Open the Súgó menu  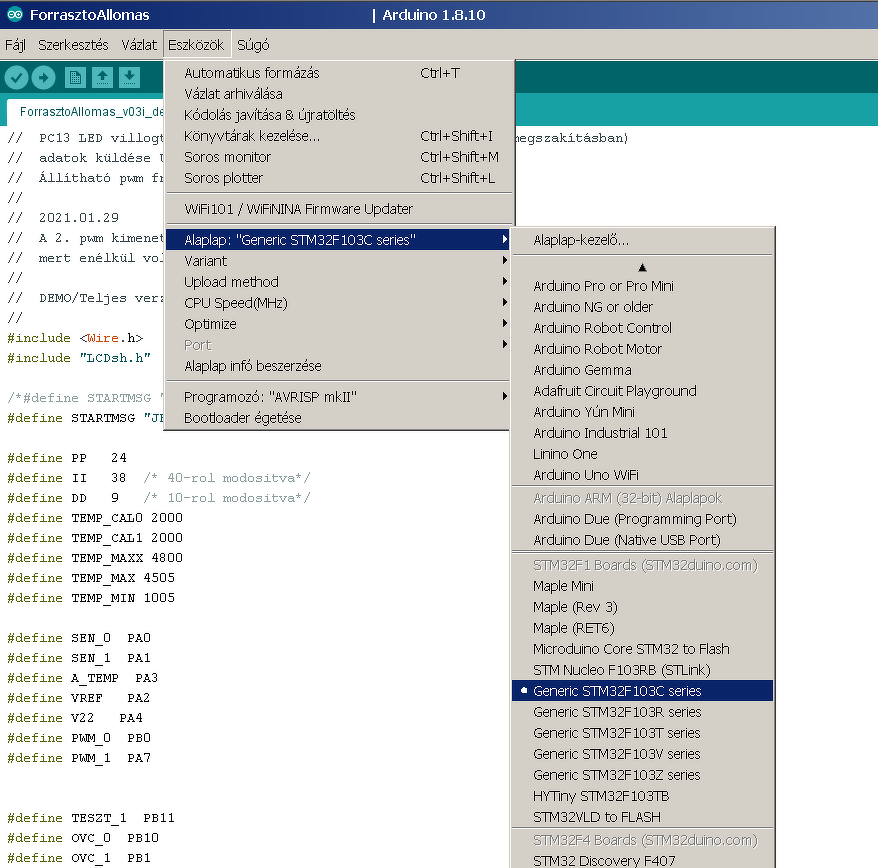(253, 45)
